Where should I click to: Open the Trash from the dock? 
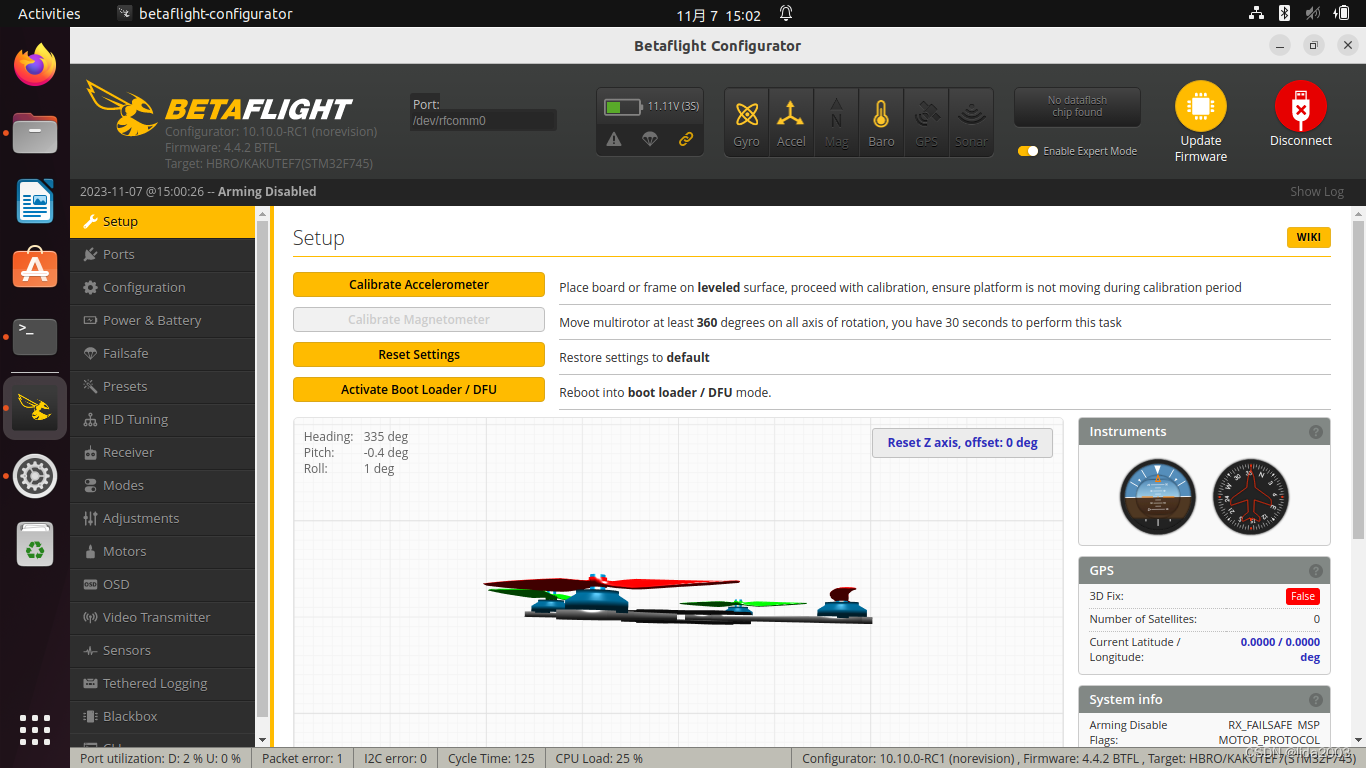tap(35, 545)
